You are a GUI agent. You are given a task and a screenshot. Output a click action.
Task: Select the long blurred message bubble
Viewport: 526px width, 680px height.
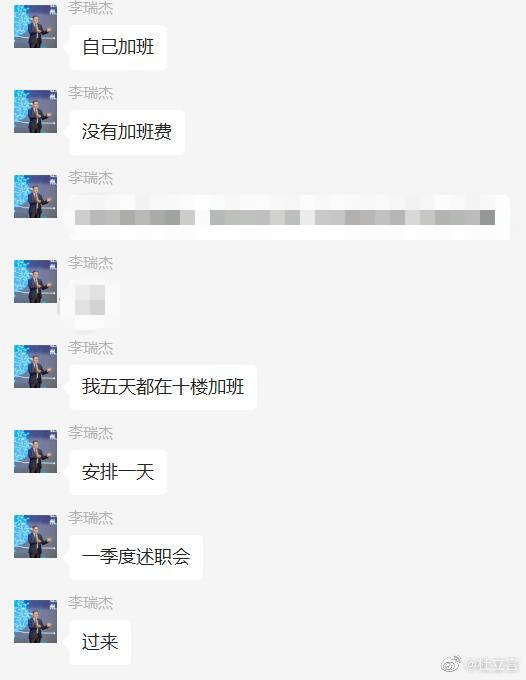(x=289, y=217)
